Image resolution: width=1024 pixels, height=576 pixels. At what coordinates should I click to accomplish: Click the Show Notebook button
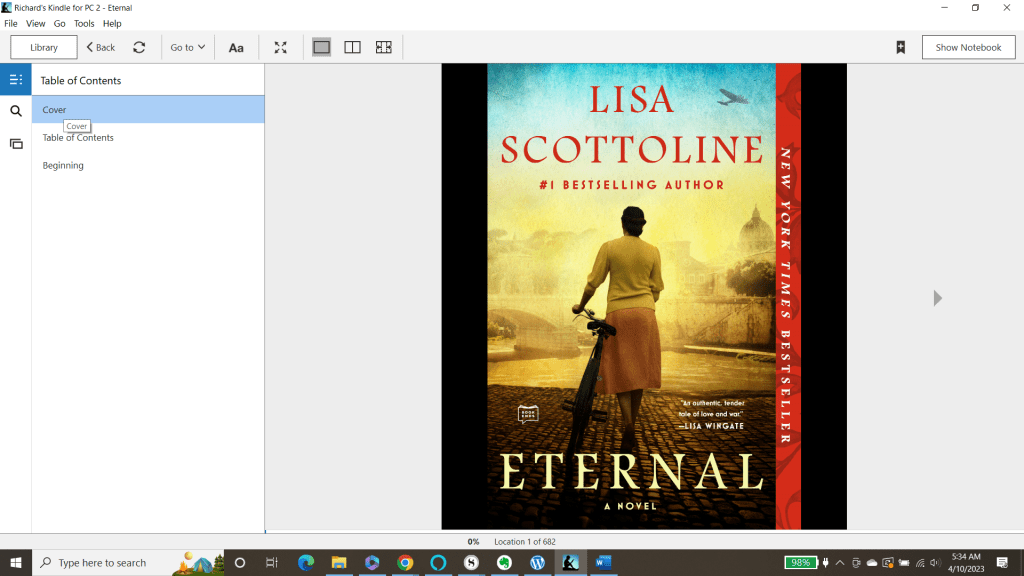(968, 47)
